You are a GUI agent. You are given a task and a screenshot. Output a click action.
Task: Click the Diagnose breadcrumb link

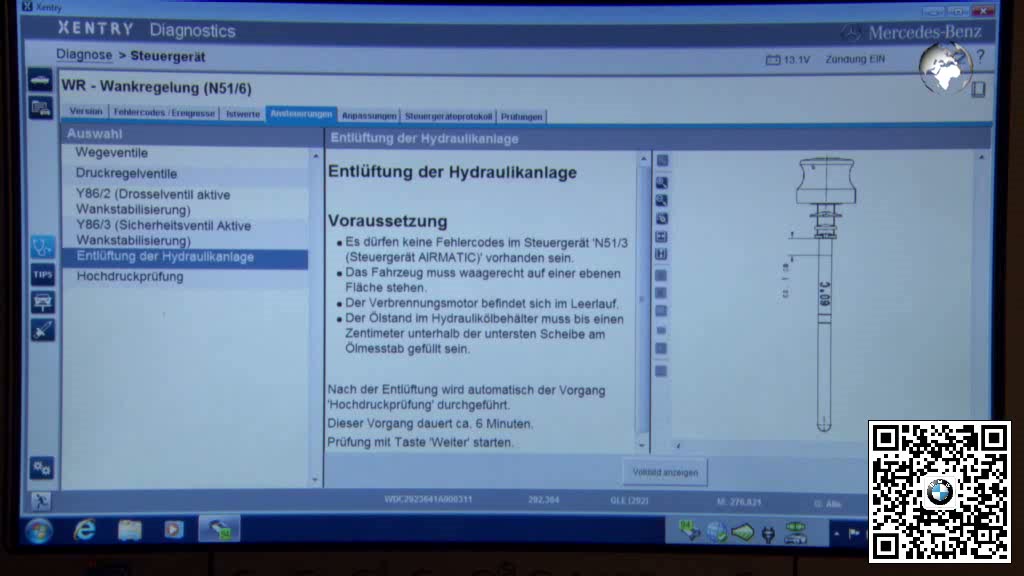click(x=84, y=55)
